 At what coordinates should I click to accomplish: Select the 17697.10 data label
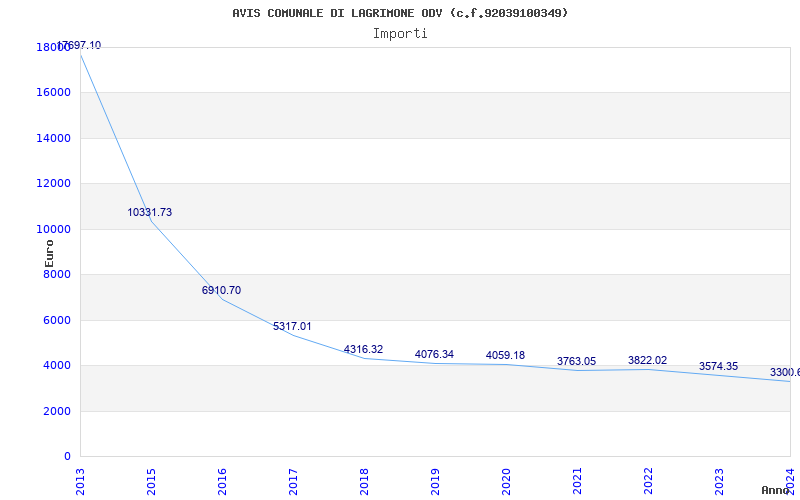click(x=78, y=45)
